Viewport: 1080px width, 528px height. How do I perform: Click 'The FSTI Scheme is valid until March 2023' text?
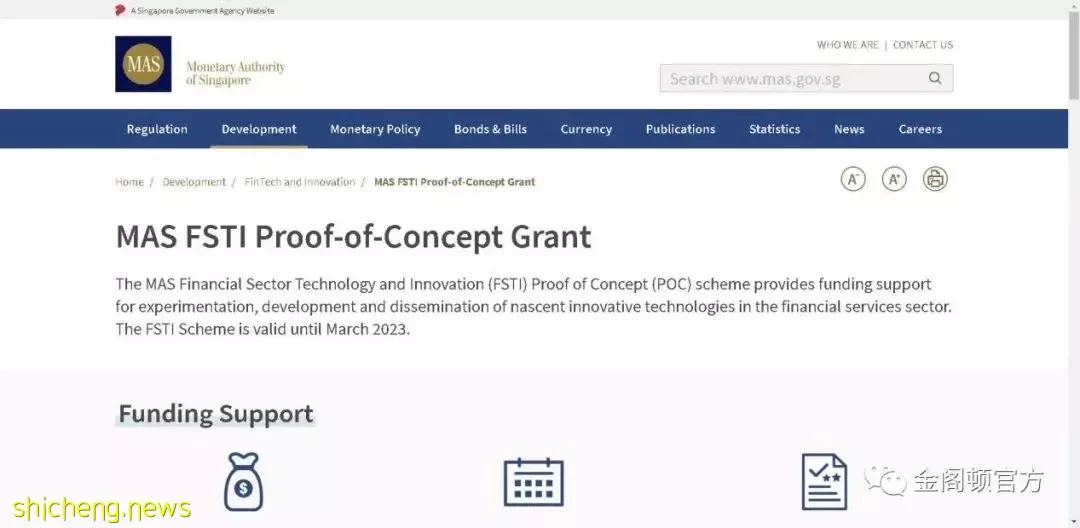262,329
